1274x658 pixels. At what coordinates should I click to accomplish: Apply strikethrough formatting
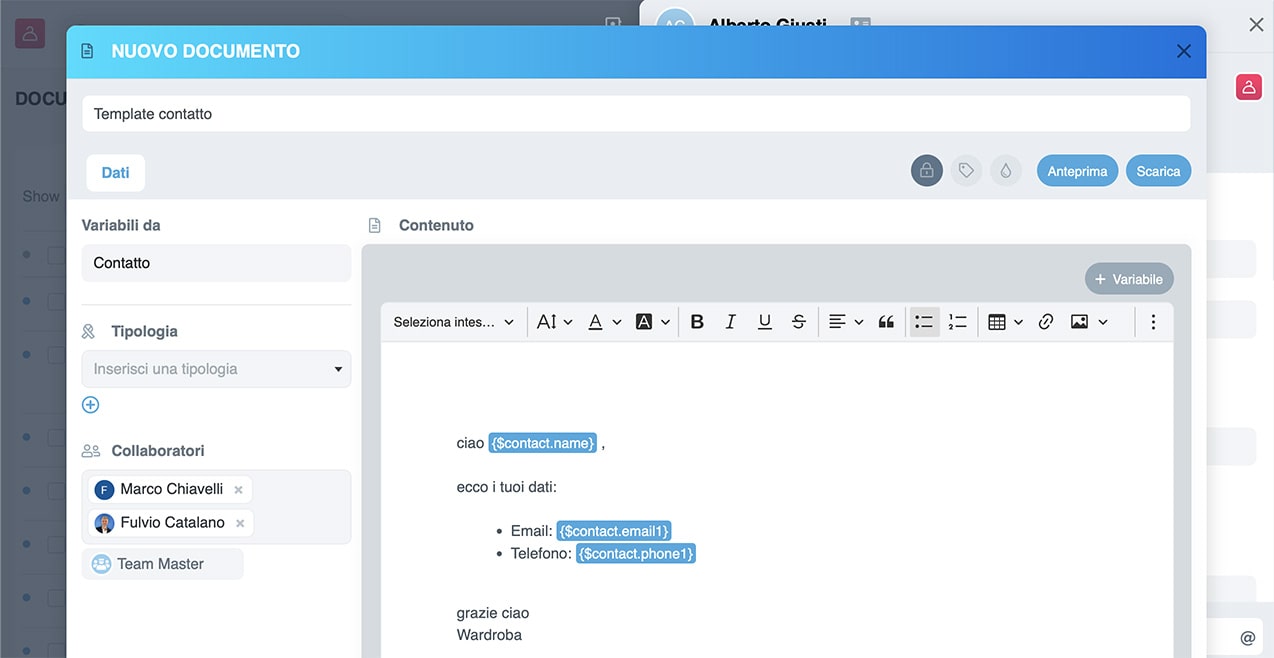(799, 322)
